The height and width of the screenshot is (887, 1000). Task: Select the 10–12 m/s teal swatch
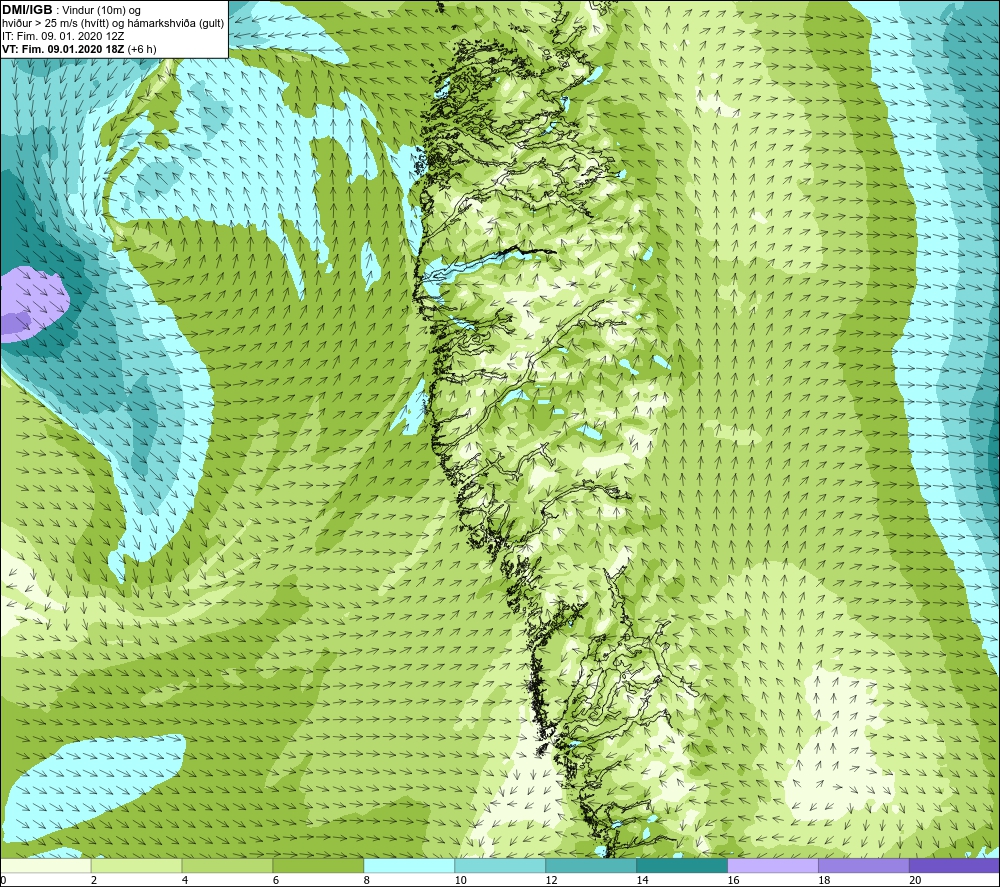coord(500,865)
